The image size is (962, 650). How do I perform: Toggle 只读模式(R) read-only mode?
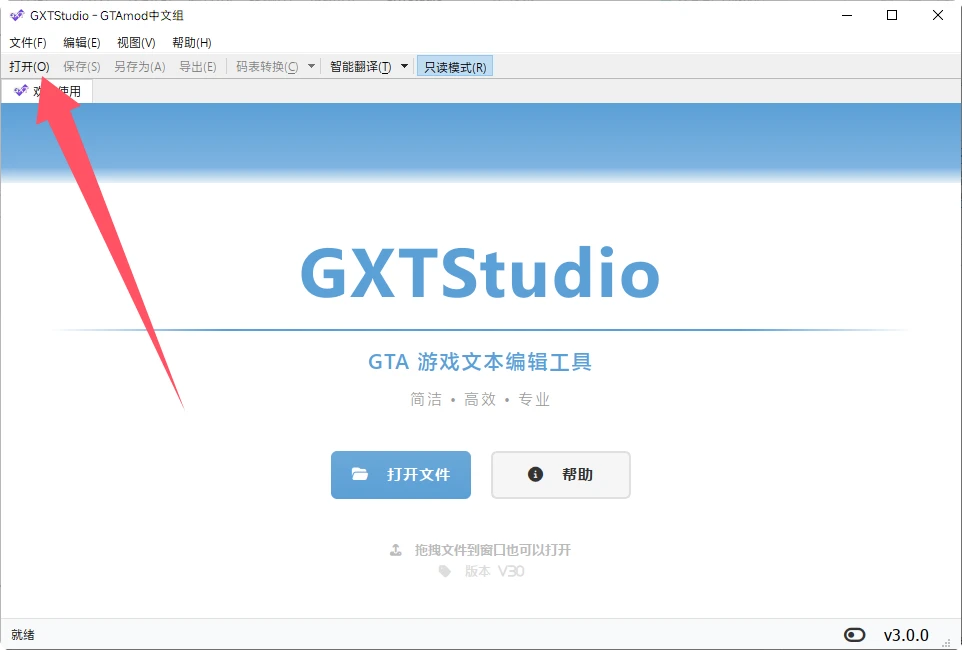coord(455,67)
